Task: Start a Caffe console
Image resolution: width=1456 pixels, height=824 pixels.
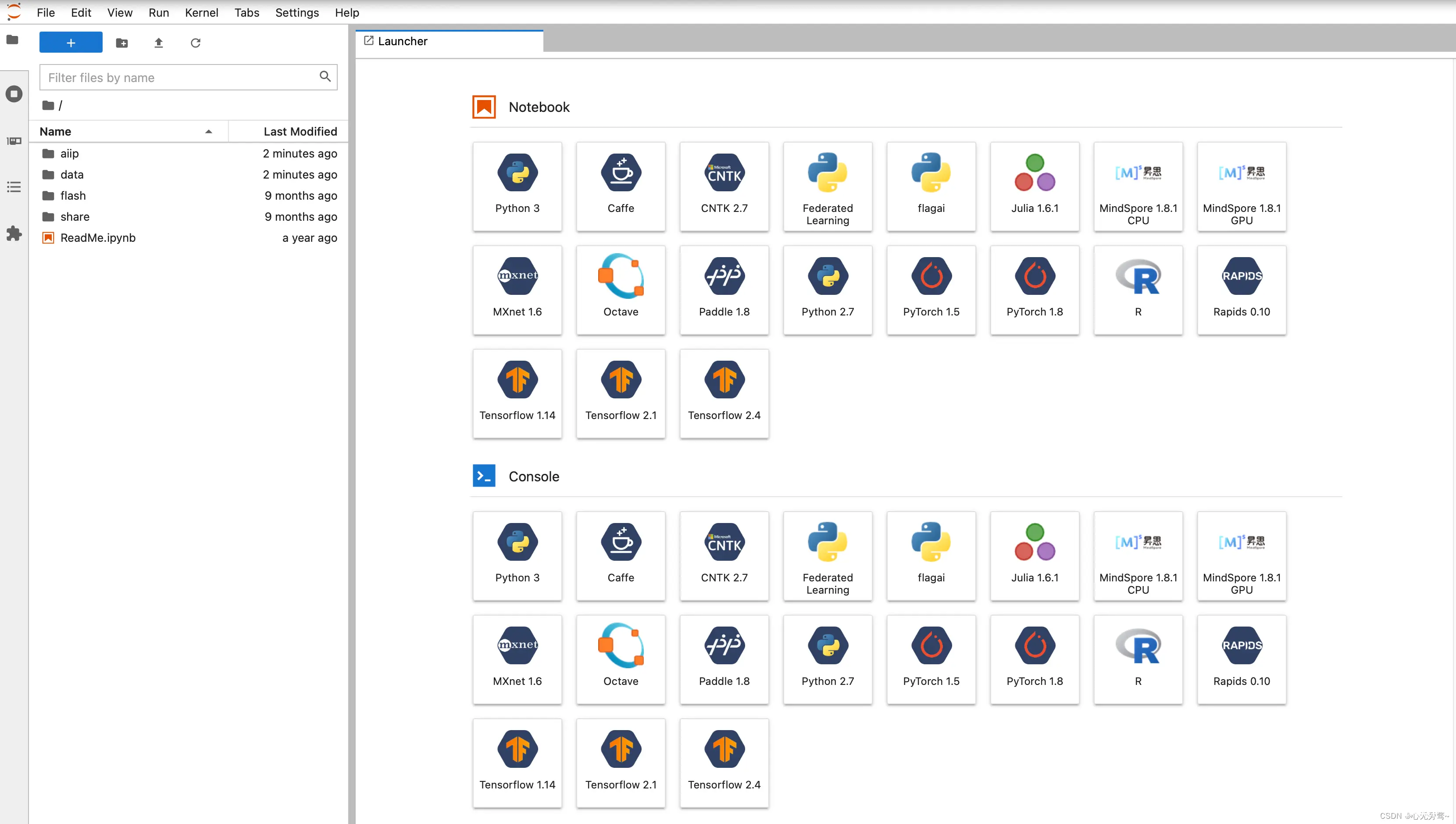Action: click(x=621, y=556)
